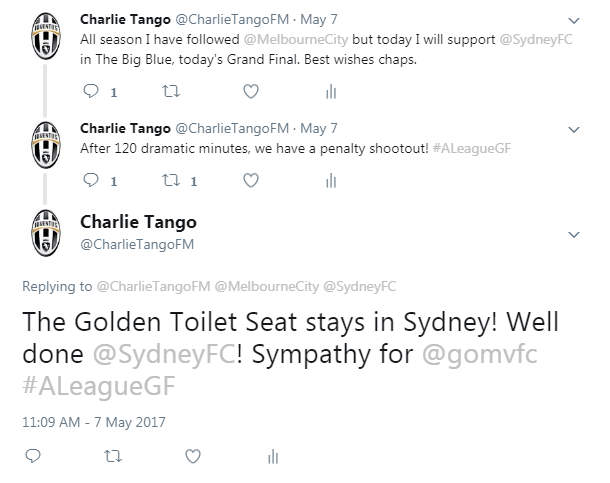Reply to the Big Blue Grand Final tweet
The width and height of the screenshot is (610, 483).
coord(91,91)
